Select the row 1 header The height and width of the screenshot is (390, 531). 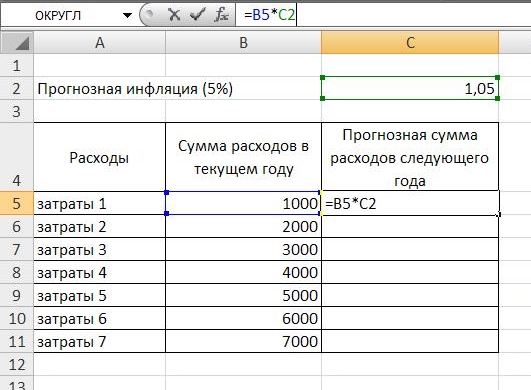click(x=17, y=65)
